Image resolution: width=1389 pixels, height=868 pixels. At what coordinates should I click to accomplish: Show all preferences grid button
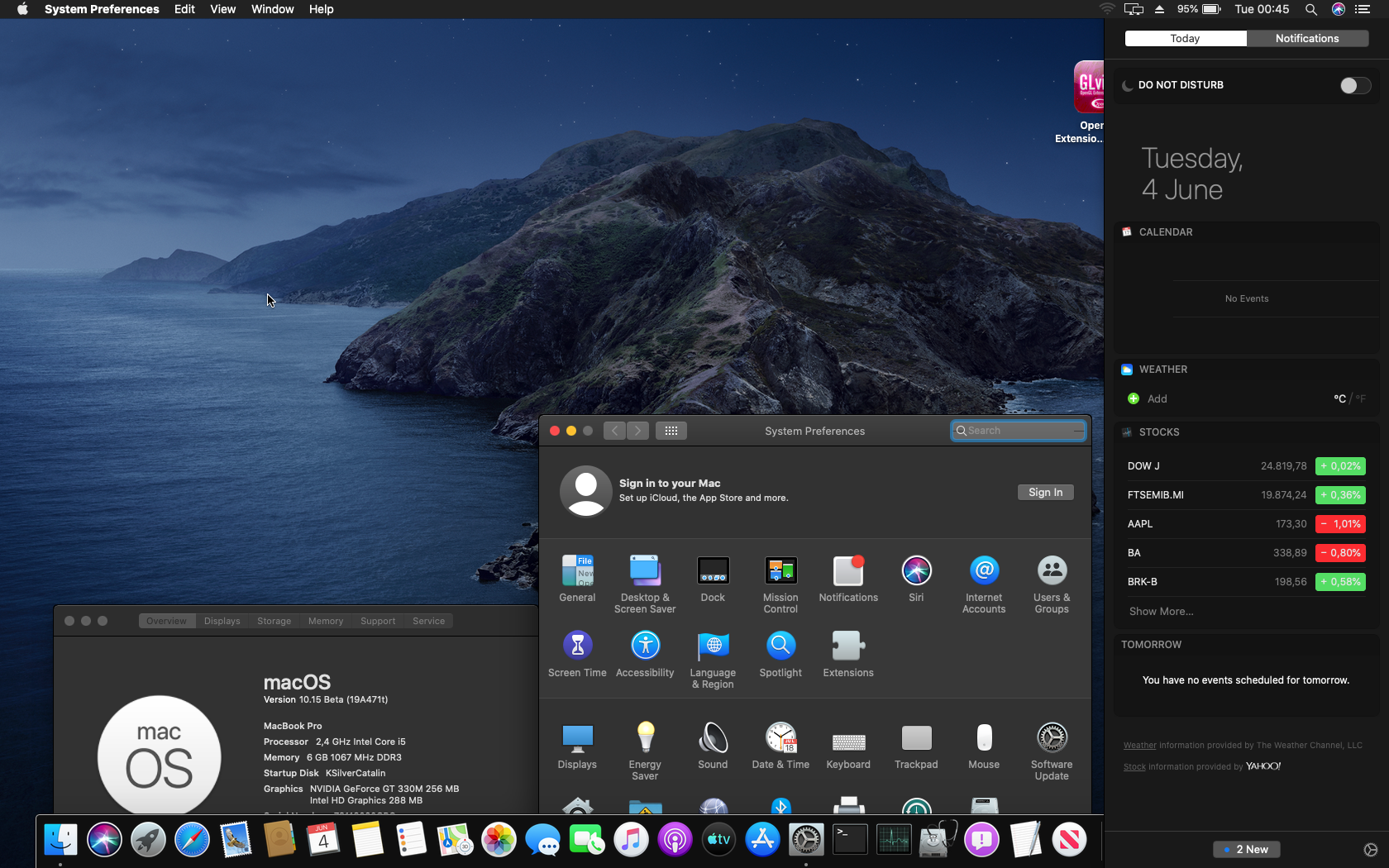(671, 431)
